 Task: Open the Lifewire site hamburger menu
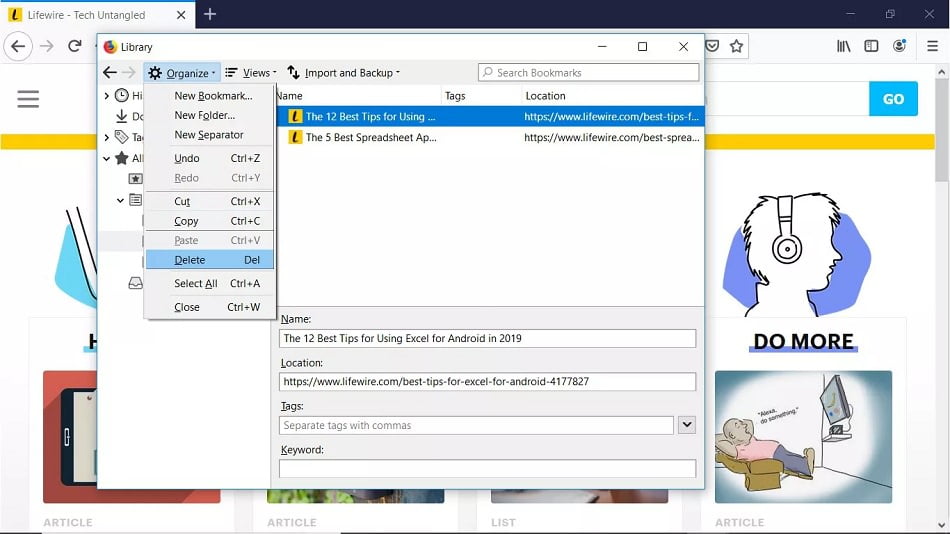[28, 99]
